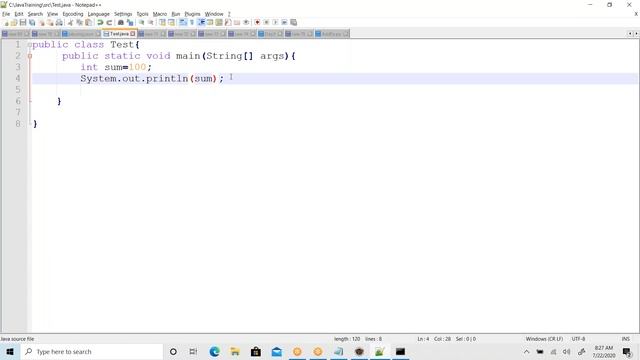640x360 pixels.
Task: Toggle INS insert mode in the status bar
Action: (x=625, y=339)
